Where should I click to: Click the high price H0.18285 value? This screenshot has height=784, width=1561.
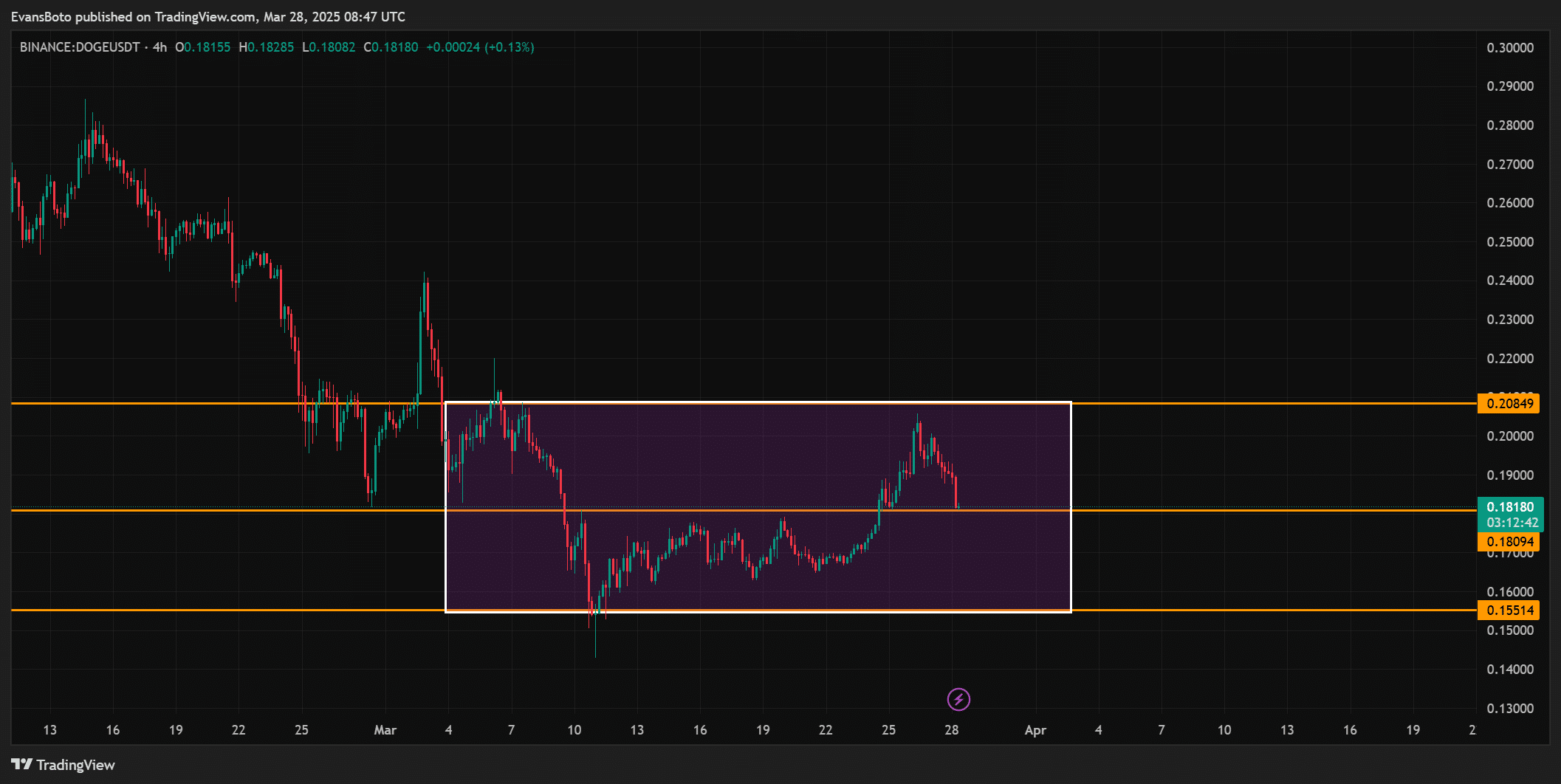pos(266,47)
